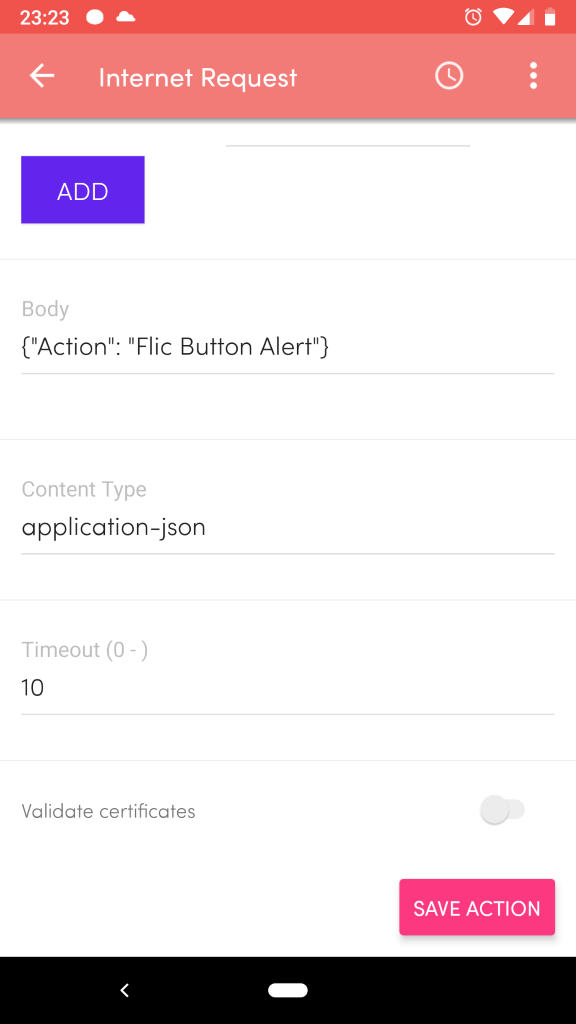Tap the Android back navigation chevron
This screenshot has width=576, height=1024.
coord(124,990)
